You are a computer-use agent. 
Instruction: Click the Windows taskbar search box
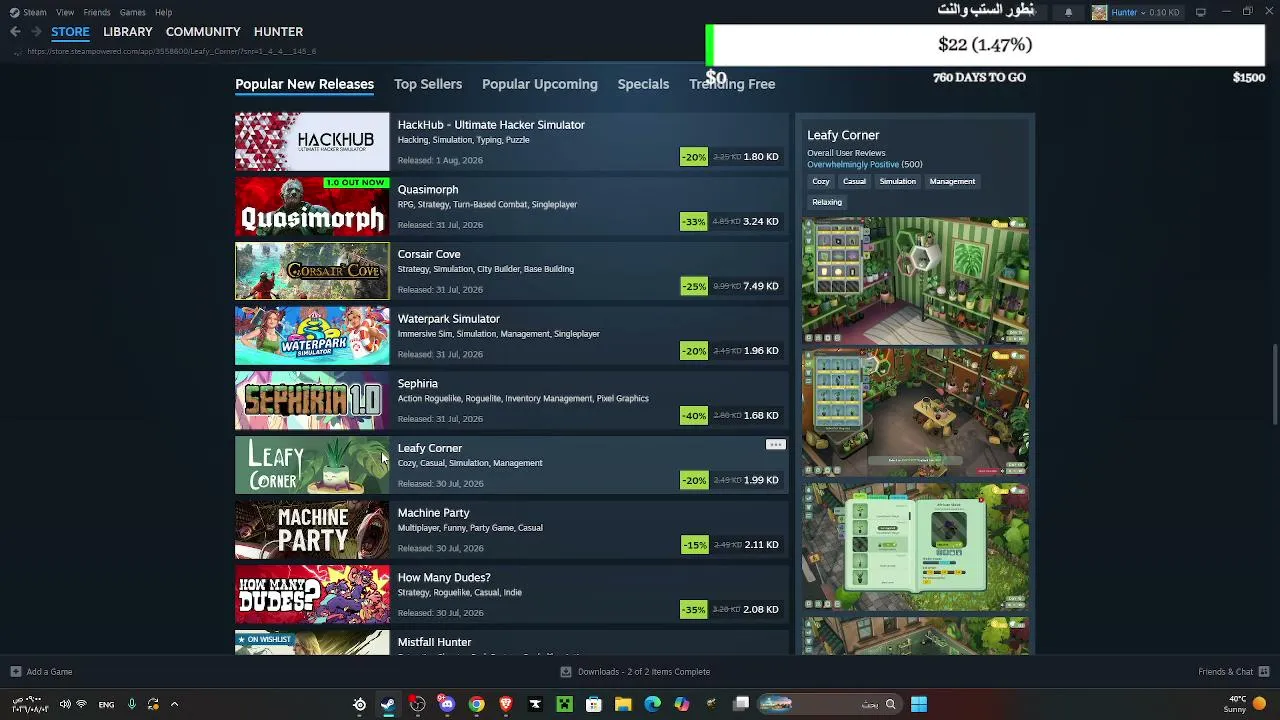[x=830, y=704]
